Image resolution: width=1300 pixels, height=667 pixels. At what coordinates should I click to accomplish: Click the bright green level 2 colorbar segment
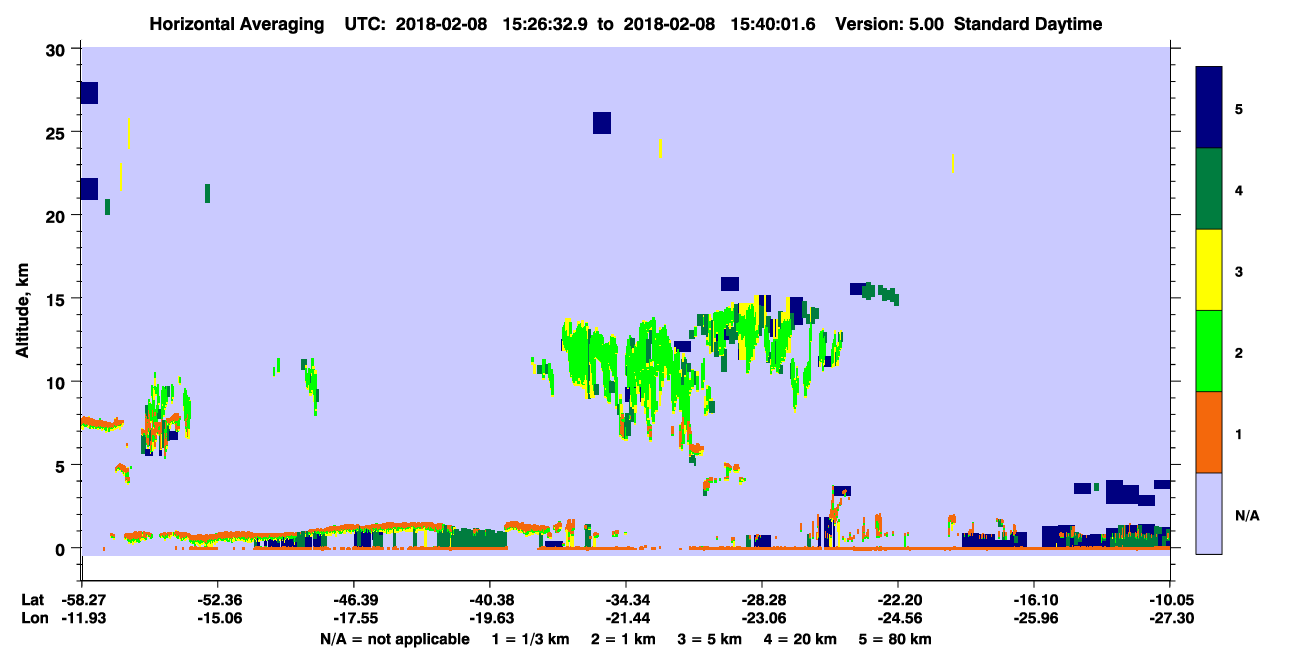click(x=1209, y=351)
